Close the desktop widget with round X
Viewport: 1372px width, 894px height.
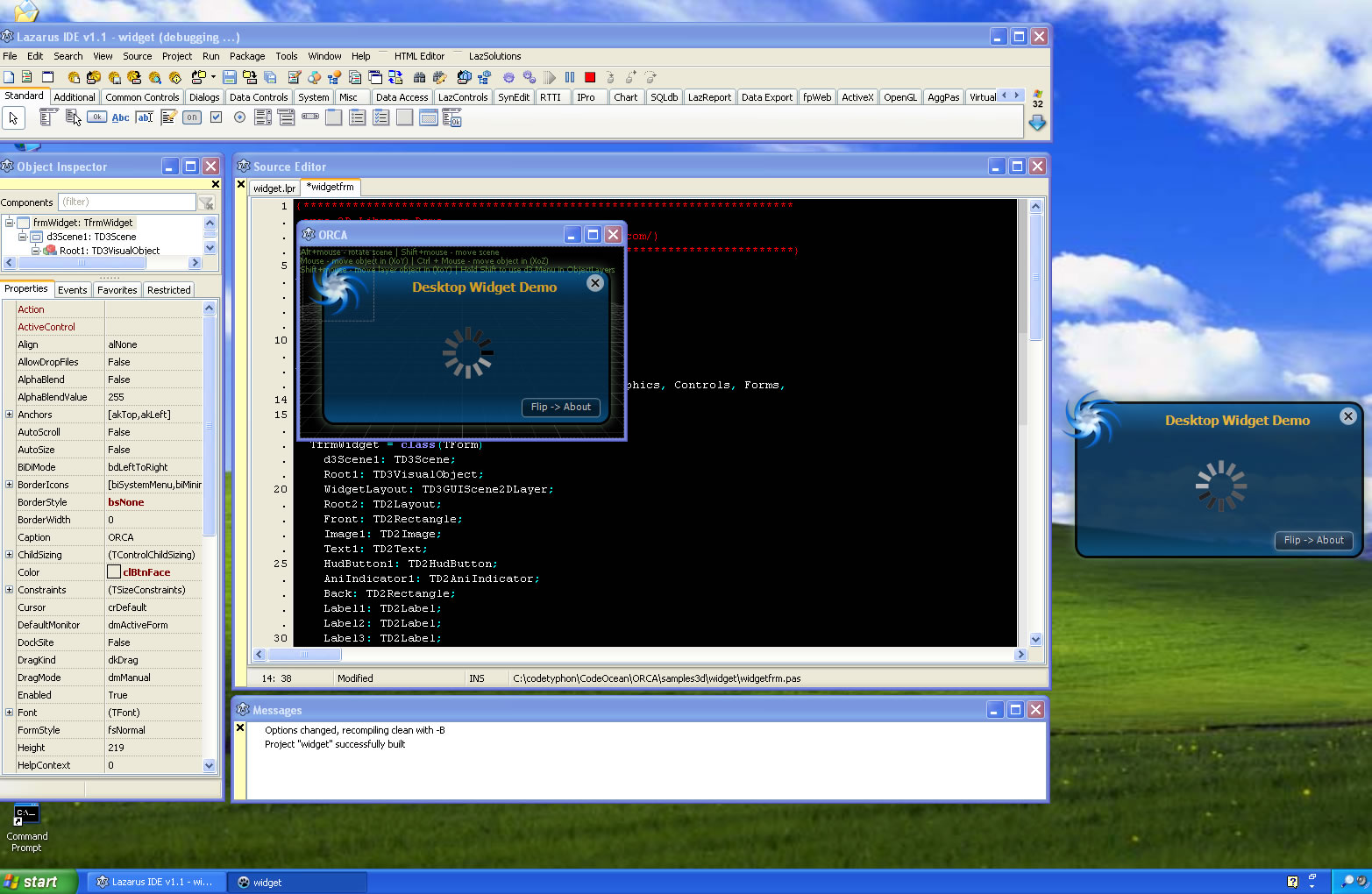pos(1348,416)
